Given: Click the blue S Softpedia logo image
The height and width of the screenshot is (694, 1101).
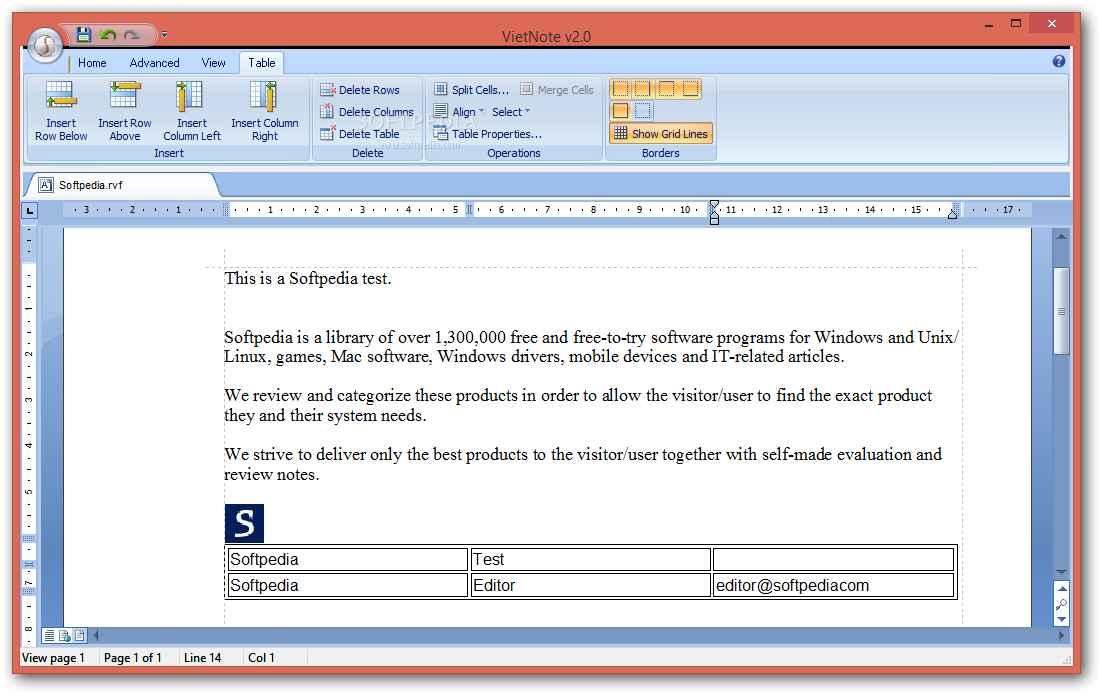Looking at the screenshot, I should (244, 523).
